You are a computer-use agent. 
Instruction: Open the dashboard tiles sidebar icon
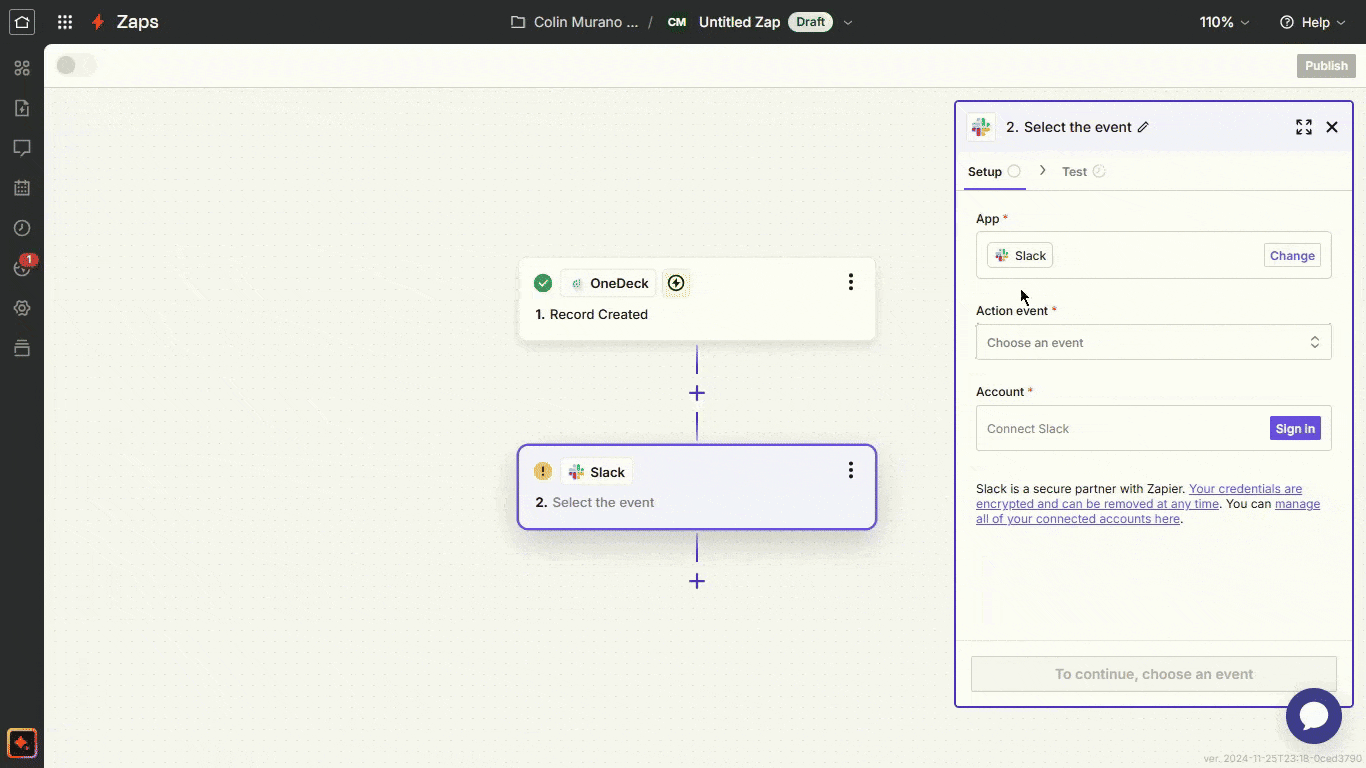22,68
